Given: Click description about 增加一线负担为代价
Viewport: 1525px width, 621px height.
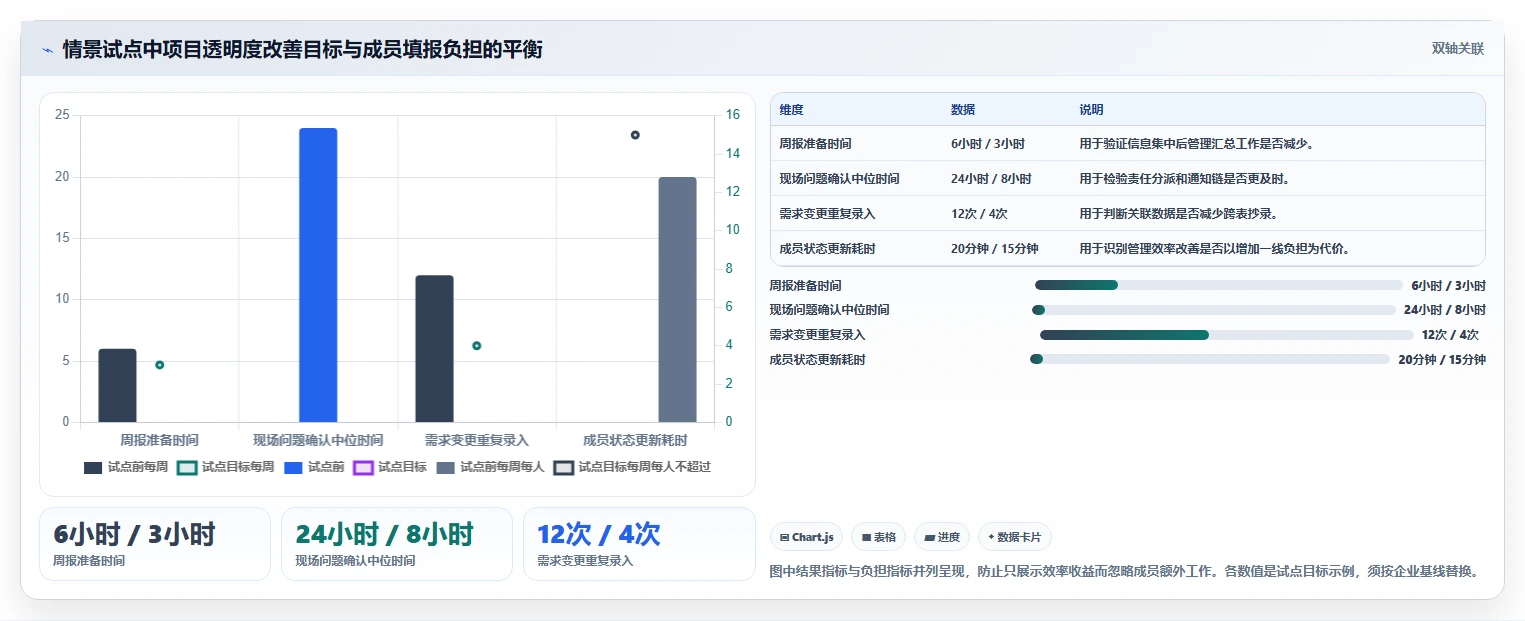Looking at the screenshot, I should coord(1215,248).
